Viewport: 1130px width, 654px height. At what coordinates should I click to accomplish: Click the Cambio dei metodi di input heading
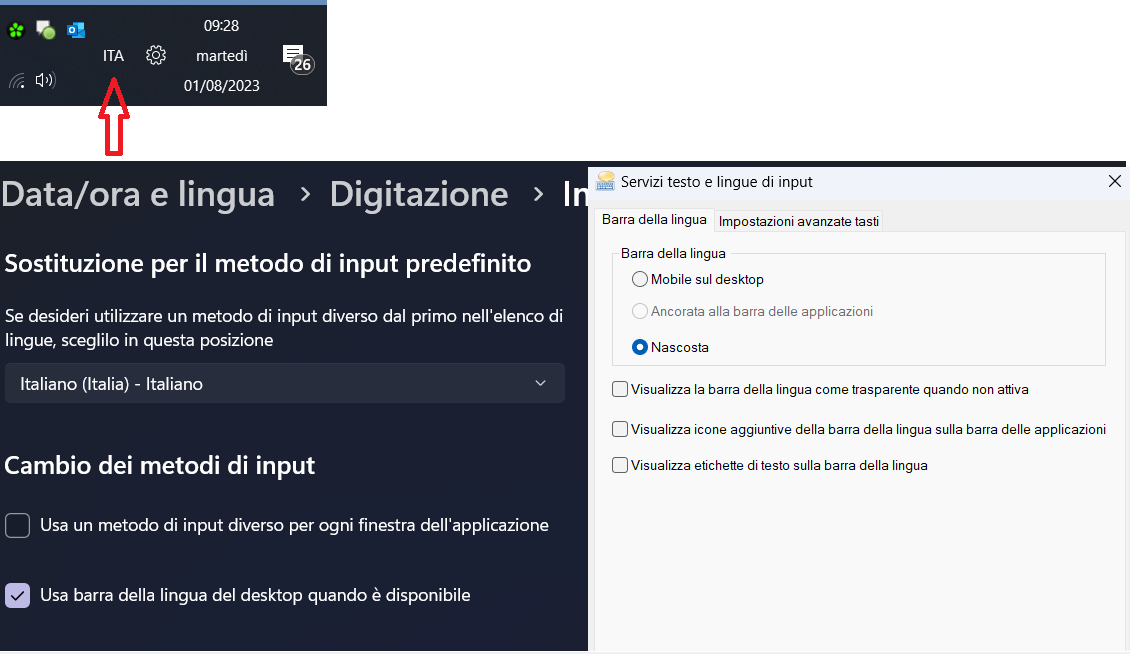point(160,466)
